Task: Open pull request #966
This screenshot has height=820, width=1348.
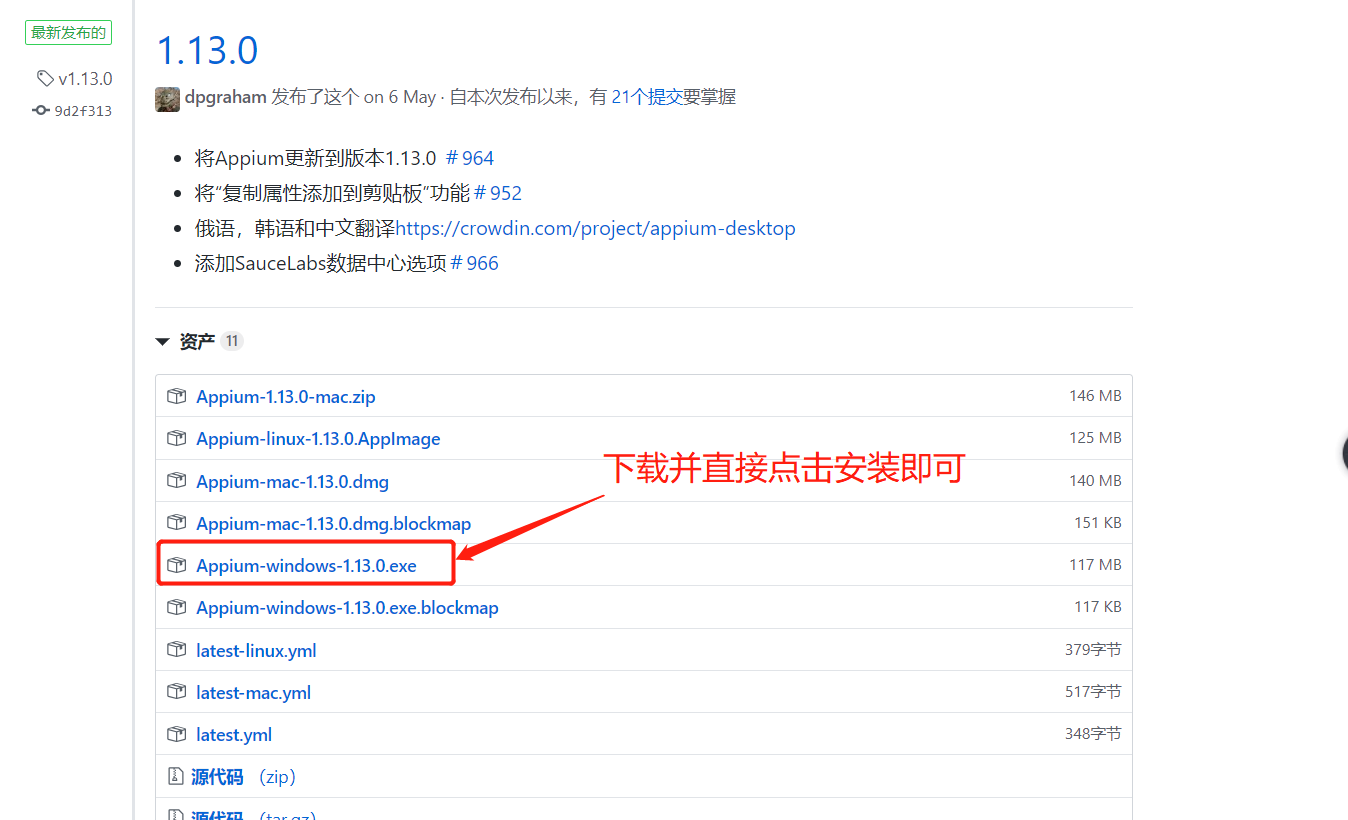Action: point(475,263)
